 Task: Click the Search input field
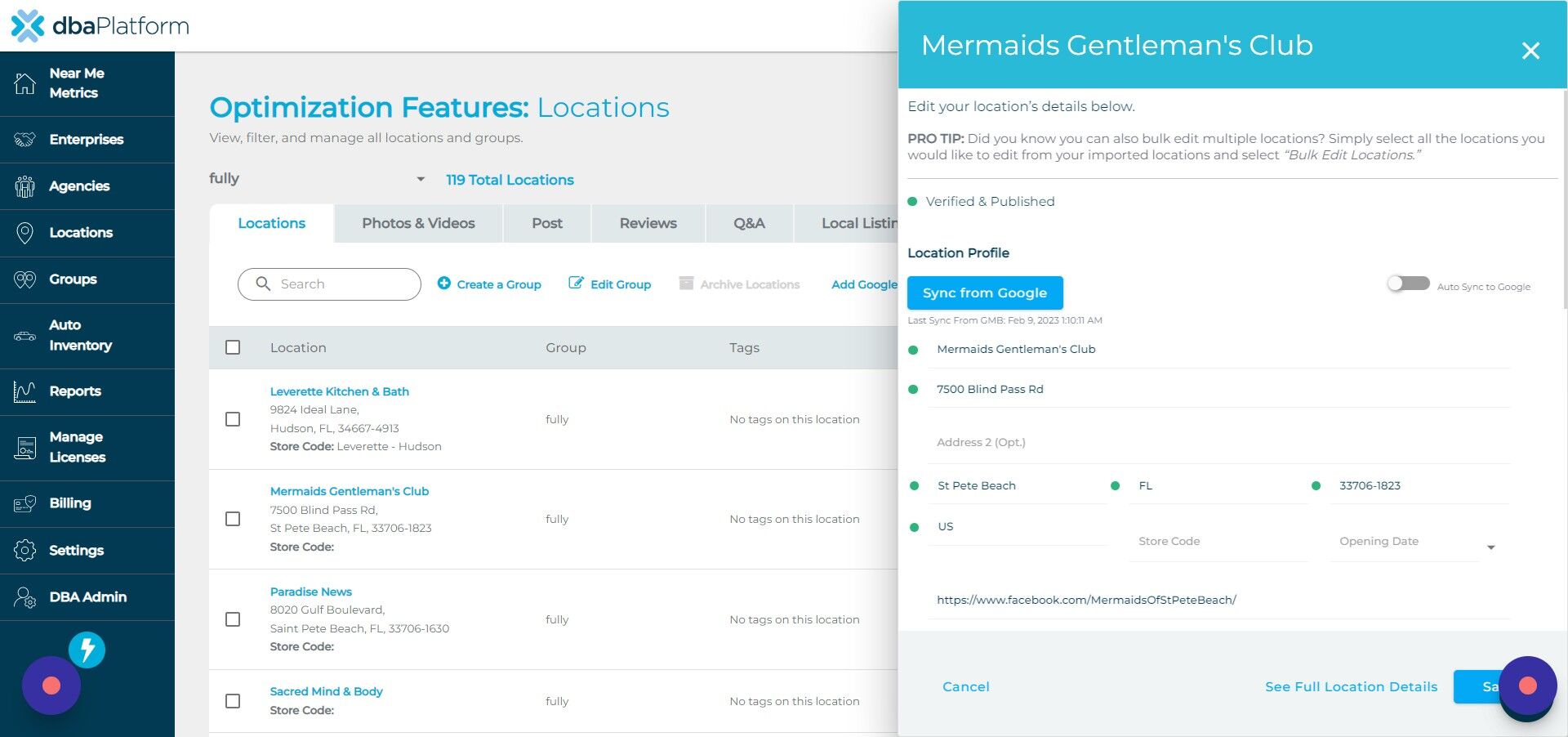[x=329, y=284]
